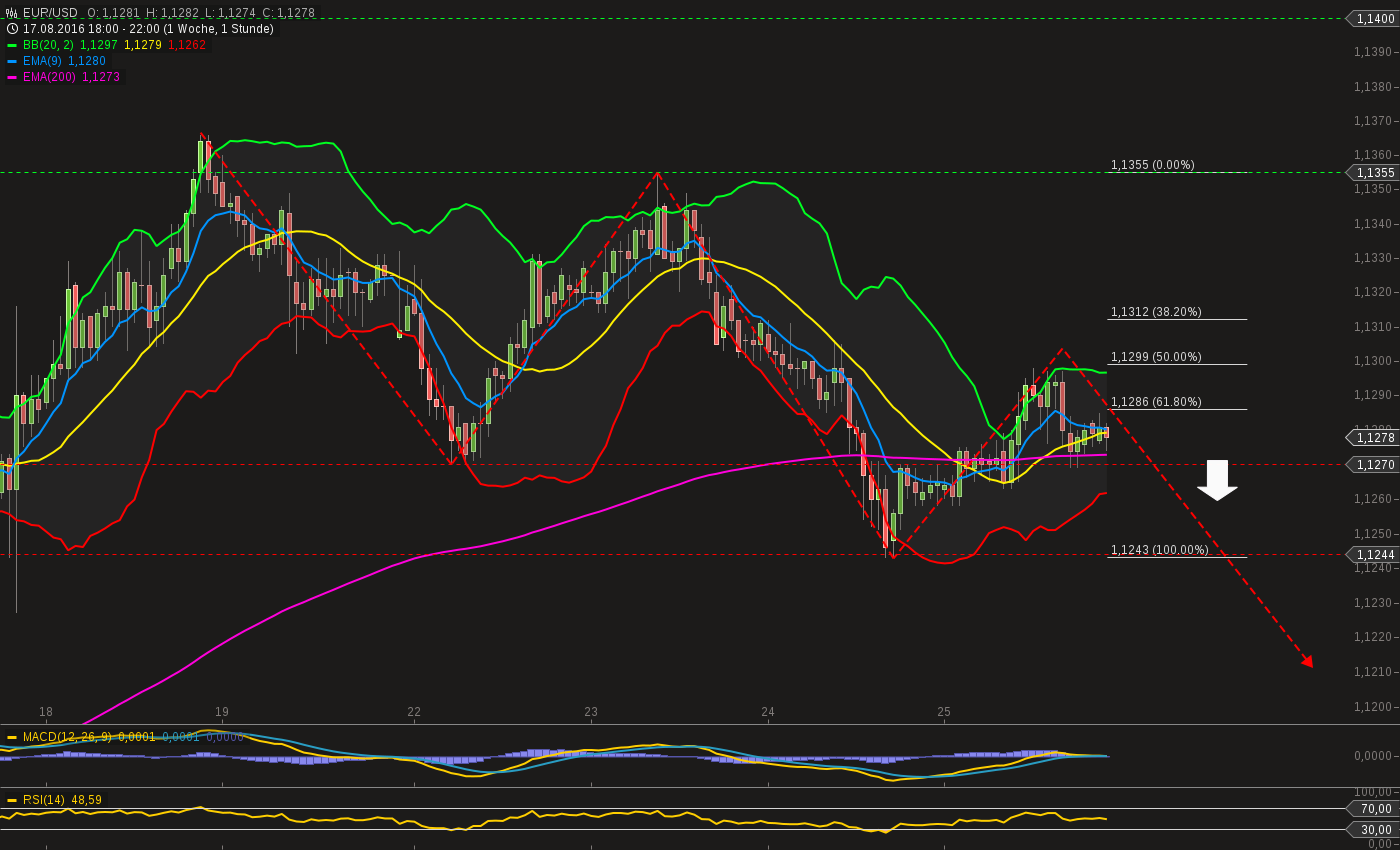Click the EMA(9) value 1,1280
The height and width of the screenshot is (850, 1400).
click(x=87, y=61)
